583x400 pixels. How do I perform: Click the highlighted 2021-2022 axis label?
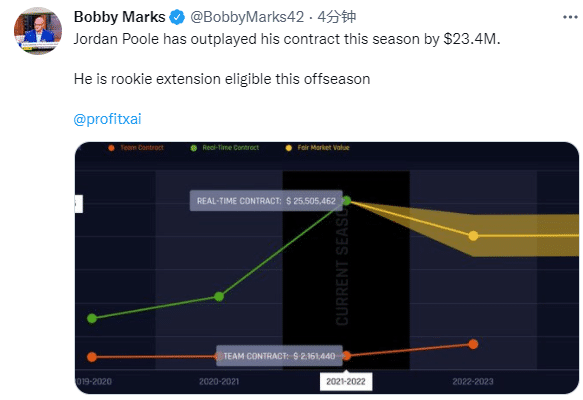tap(346, 382)
